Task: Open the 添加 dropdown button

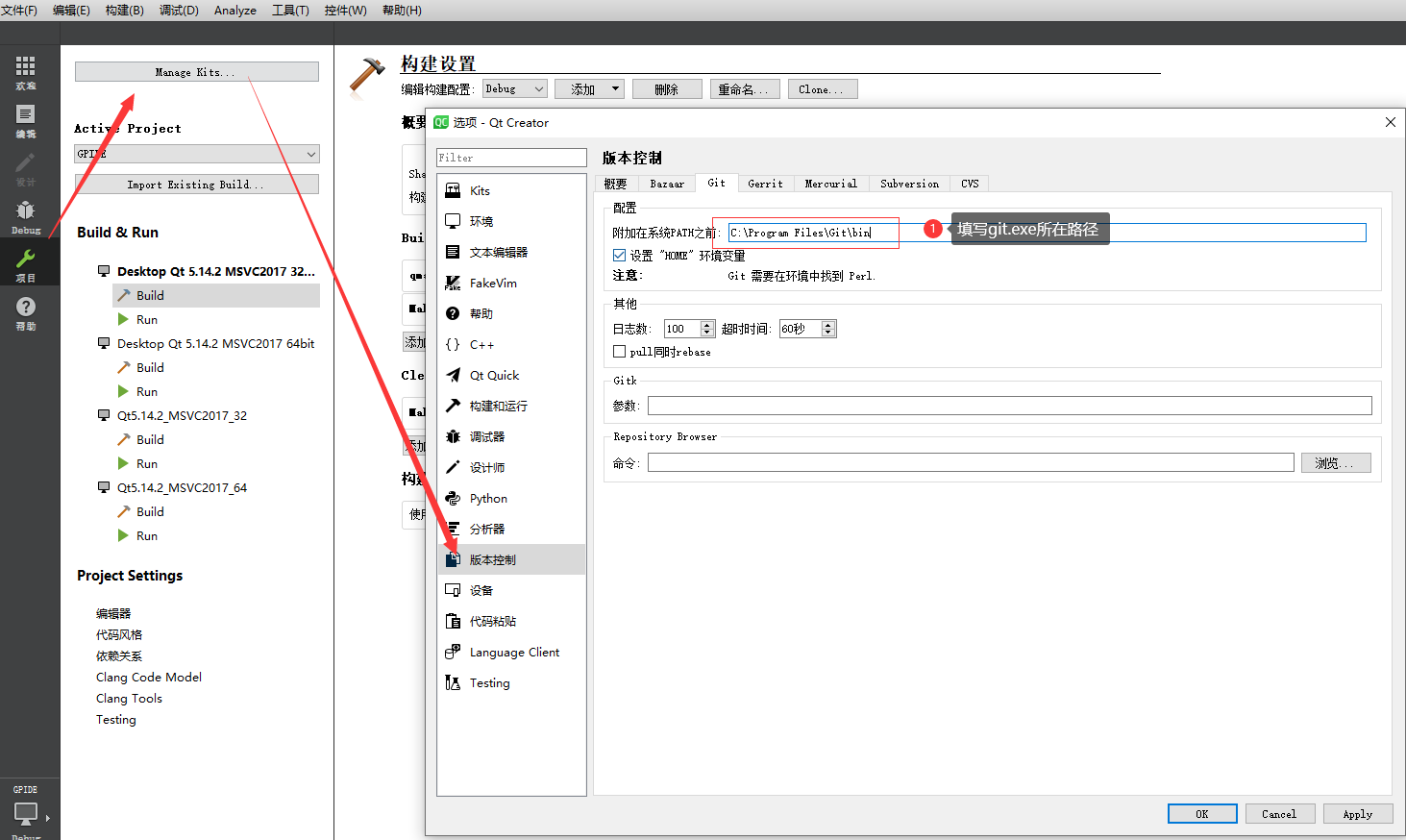Action: [x=589, y=88]
